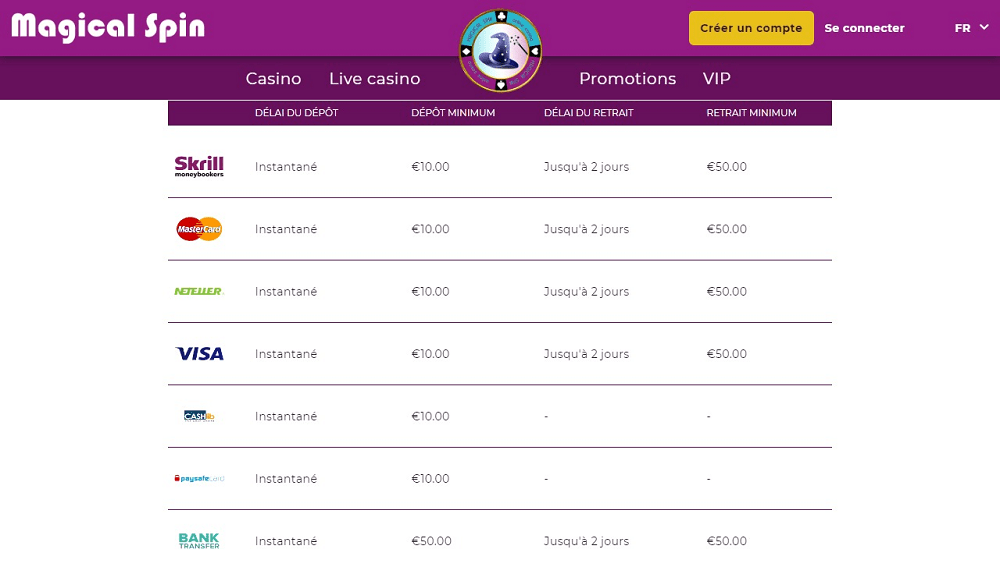The image size is (1000, 567).
Task: Click the Se connecter link
Action: pos(864,28)
